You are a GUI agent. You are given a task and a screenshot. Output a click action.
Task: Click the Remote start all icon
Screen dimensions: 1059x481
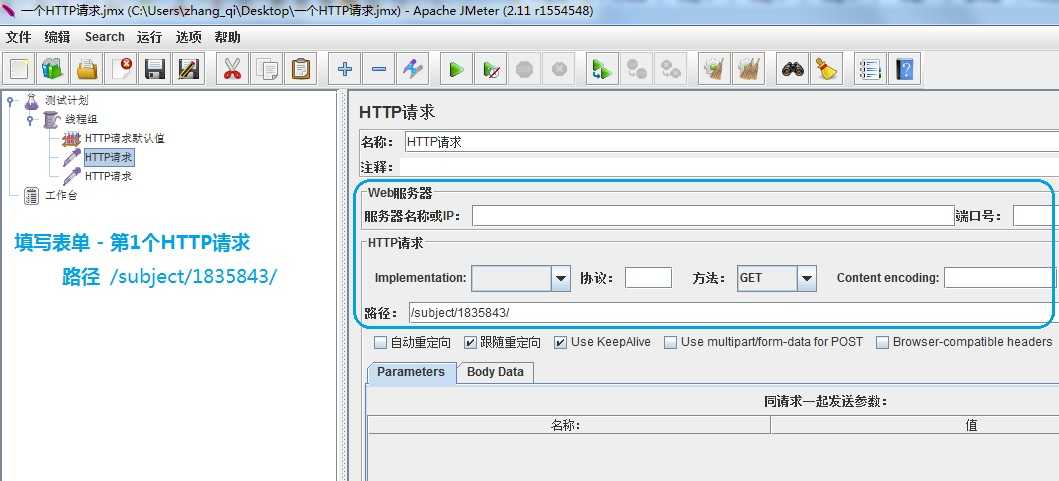click(602, 69)
